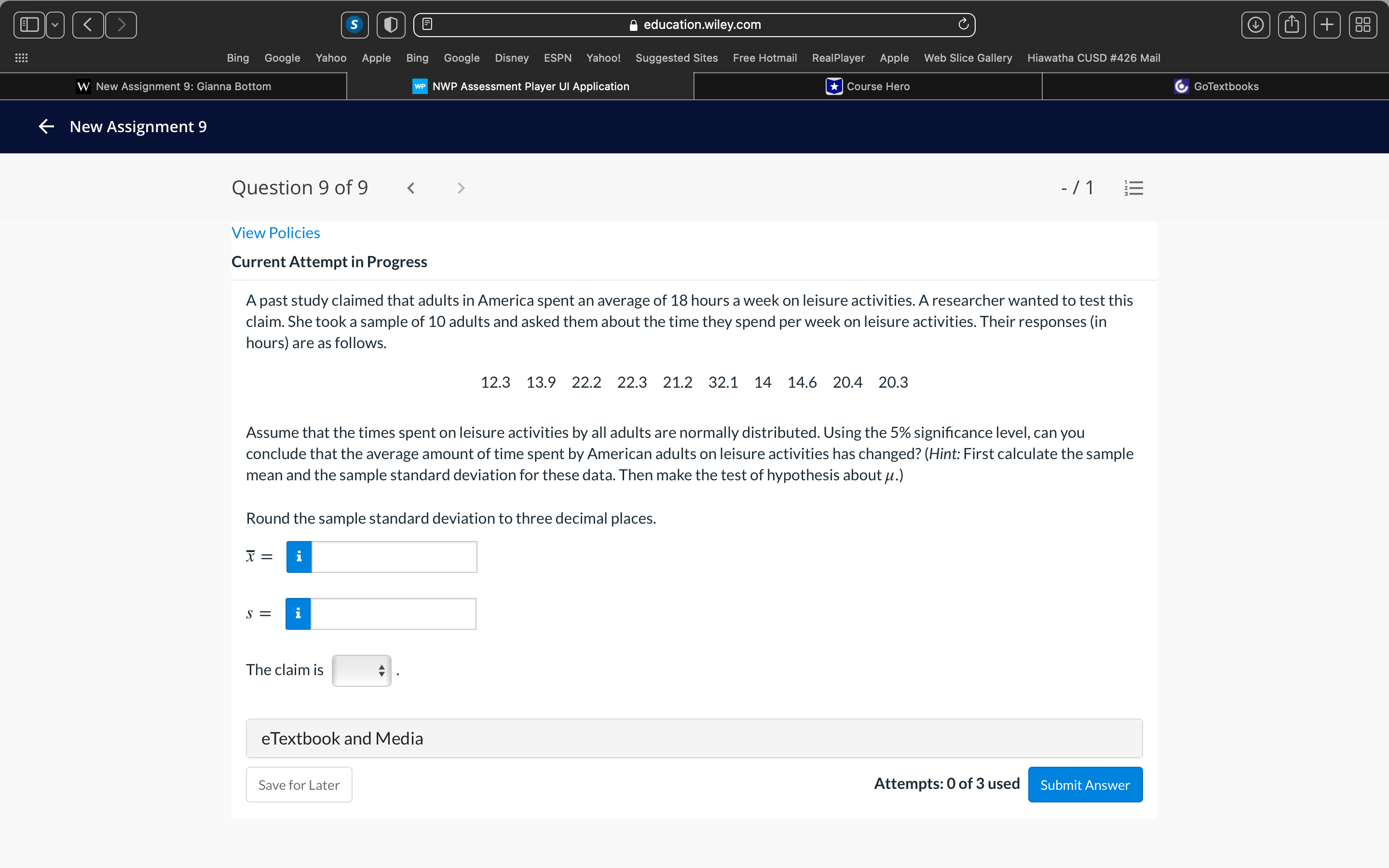Screen dimensions: 1389x868
Task: Switch to the GoTextbooks tab
Action: tap(1215, 86)
